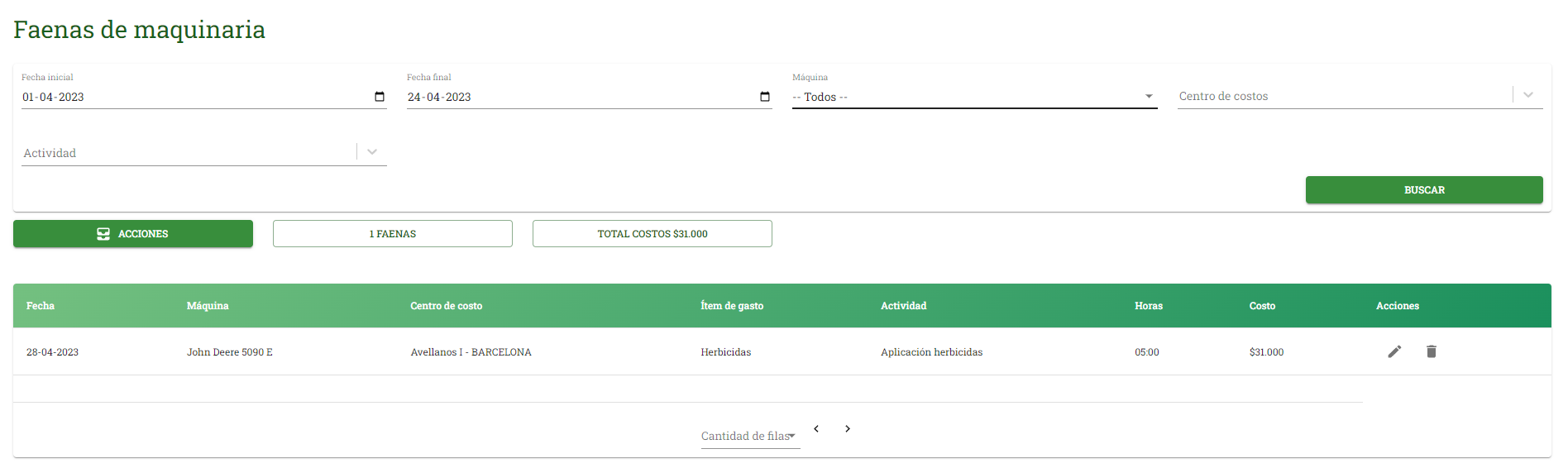Open the Fecha inicial calendar picker icon
1568x468 pixels.
pyautogui.click(x=380, y=97)
